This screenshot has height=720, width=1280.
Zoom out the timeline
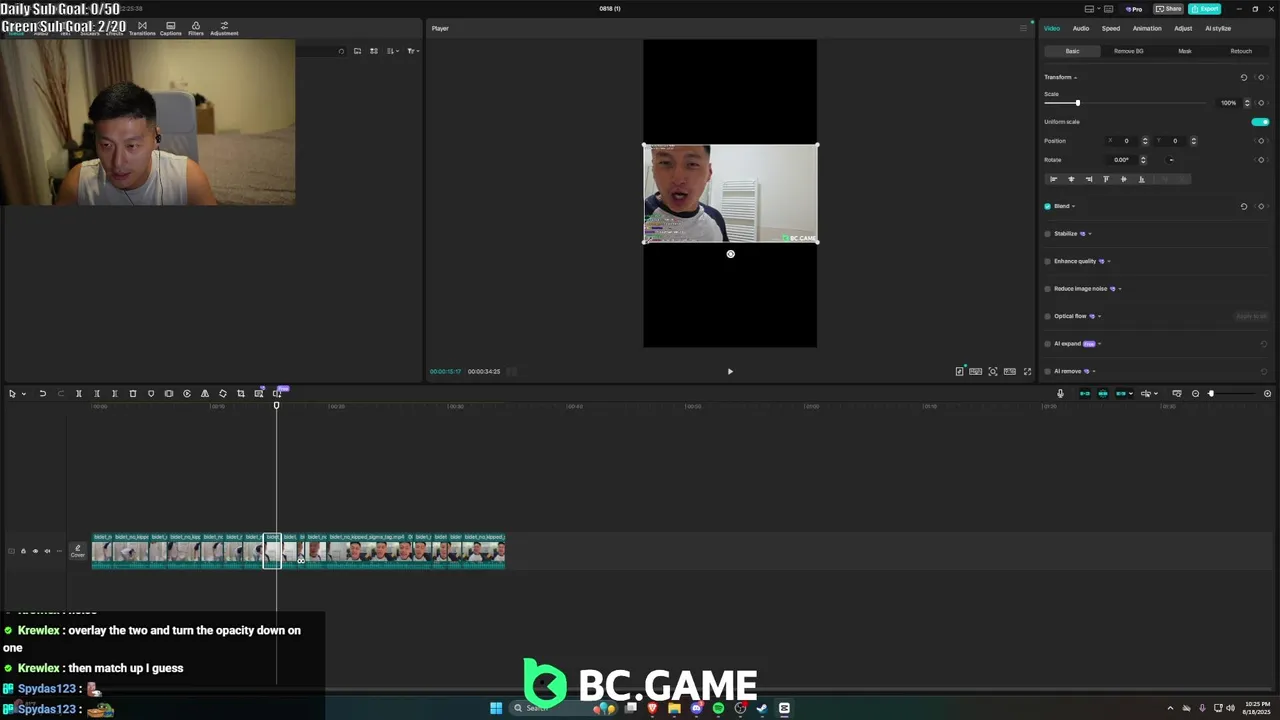[x=1195, y=394]
